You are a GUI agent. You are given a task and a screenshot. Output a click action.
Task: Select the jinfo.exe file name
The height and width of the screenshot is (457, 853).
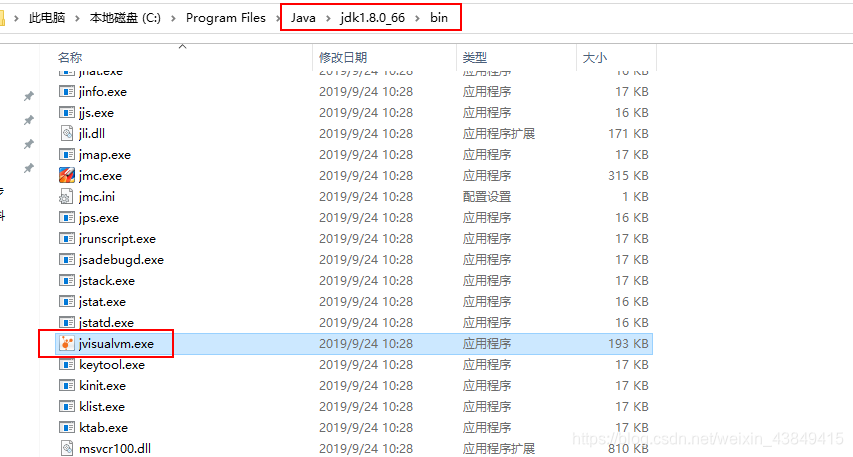(x=103, y=92)
